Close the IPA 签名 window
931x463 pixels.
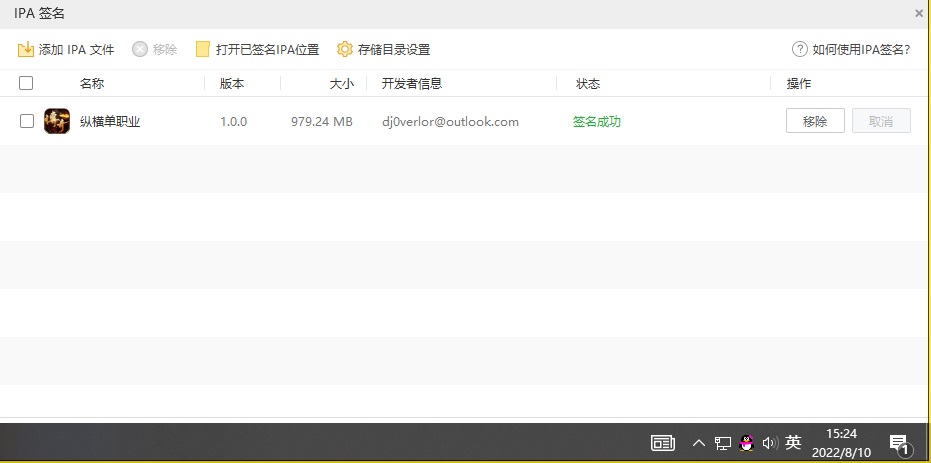tap(919, 14)
